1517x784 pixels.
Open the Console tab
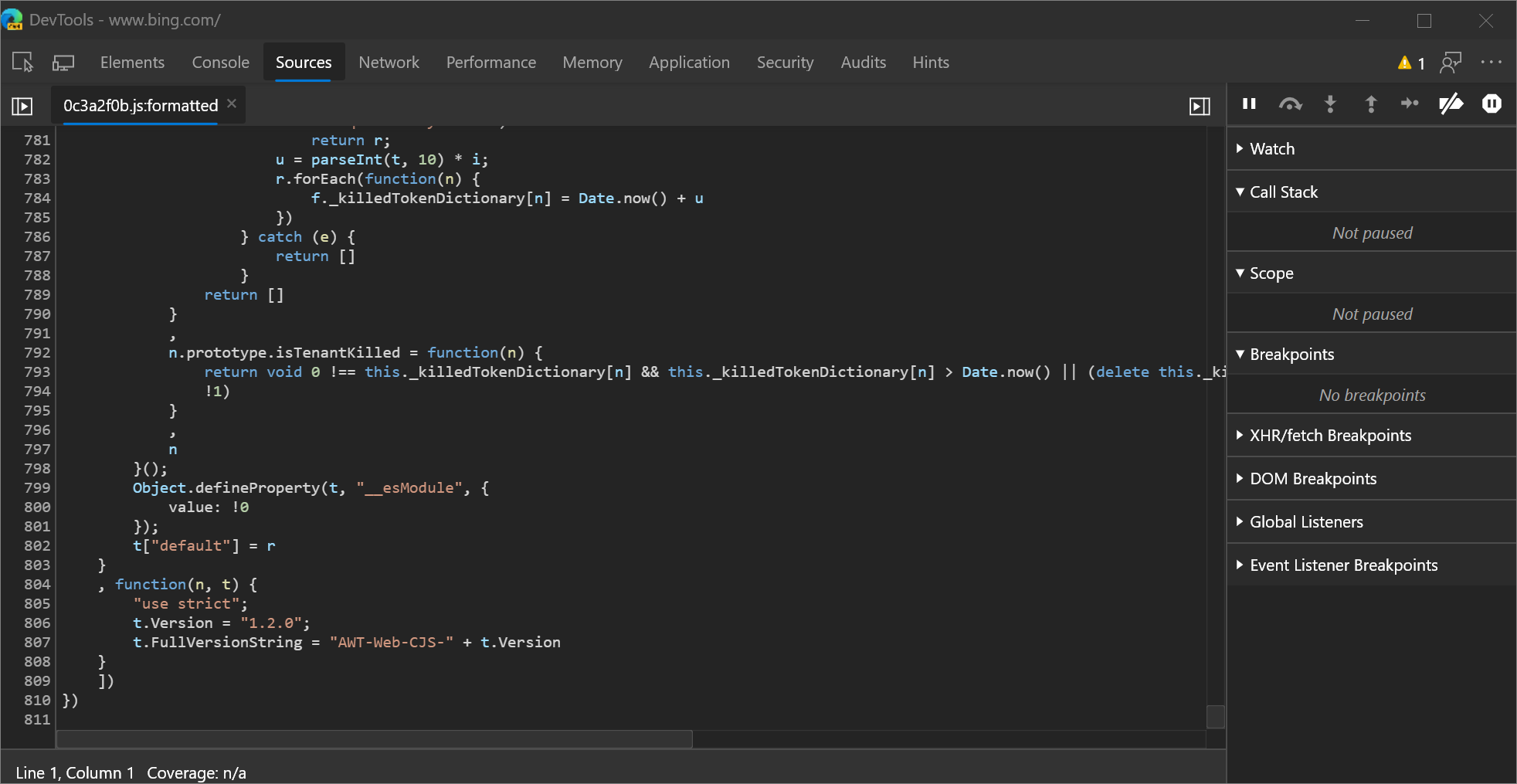(x=220, y=63)
